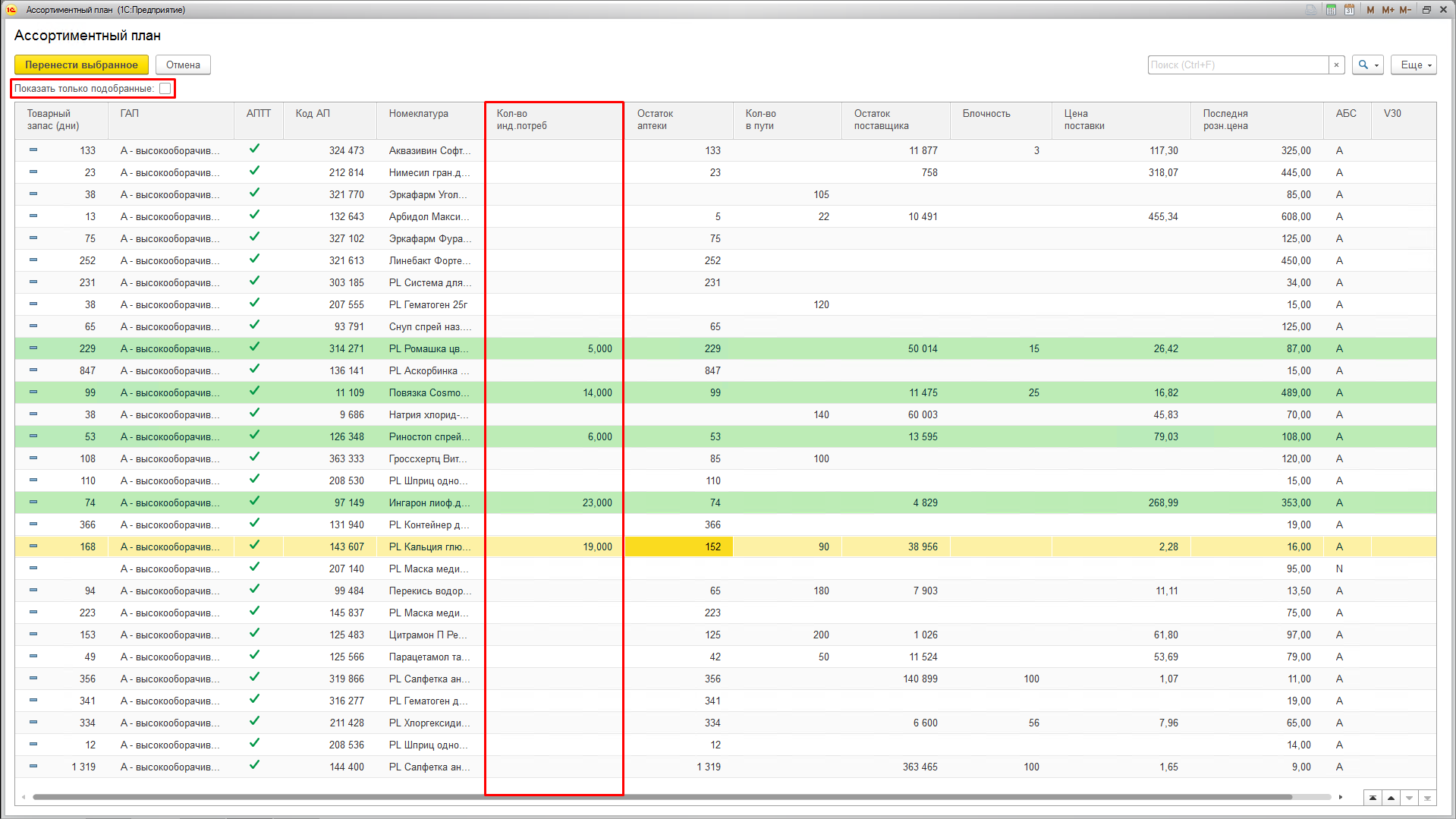
Task: Sort by Номенклатура column header
Action: tap(419, 114)
